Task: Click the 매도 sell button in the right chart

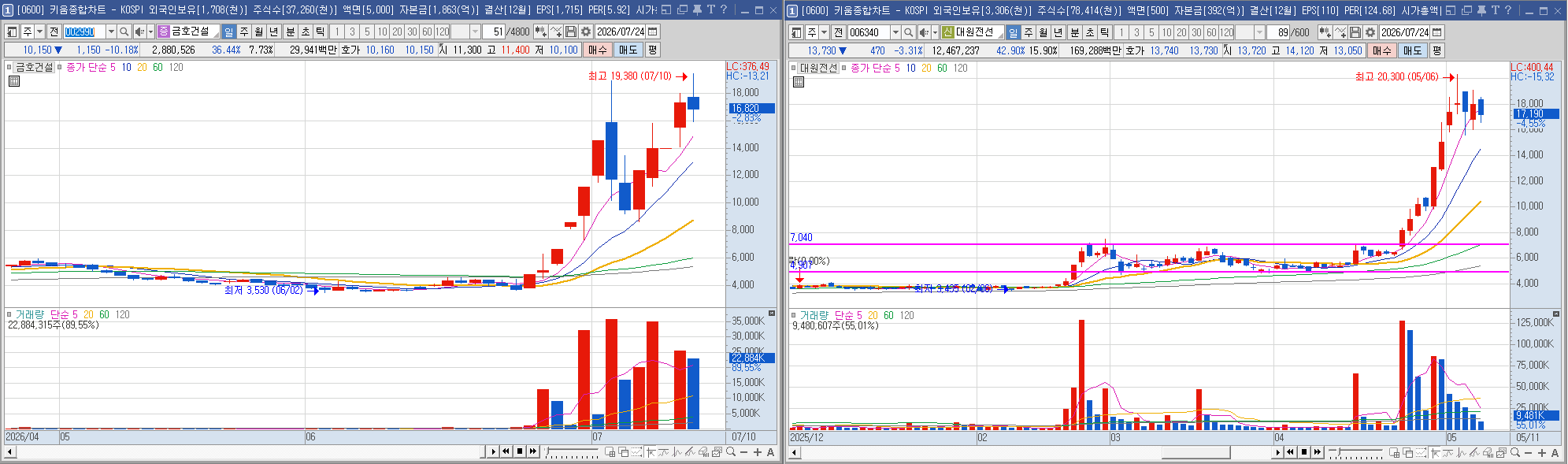Action: 1412,50
